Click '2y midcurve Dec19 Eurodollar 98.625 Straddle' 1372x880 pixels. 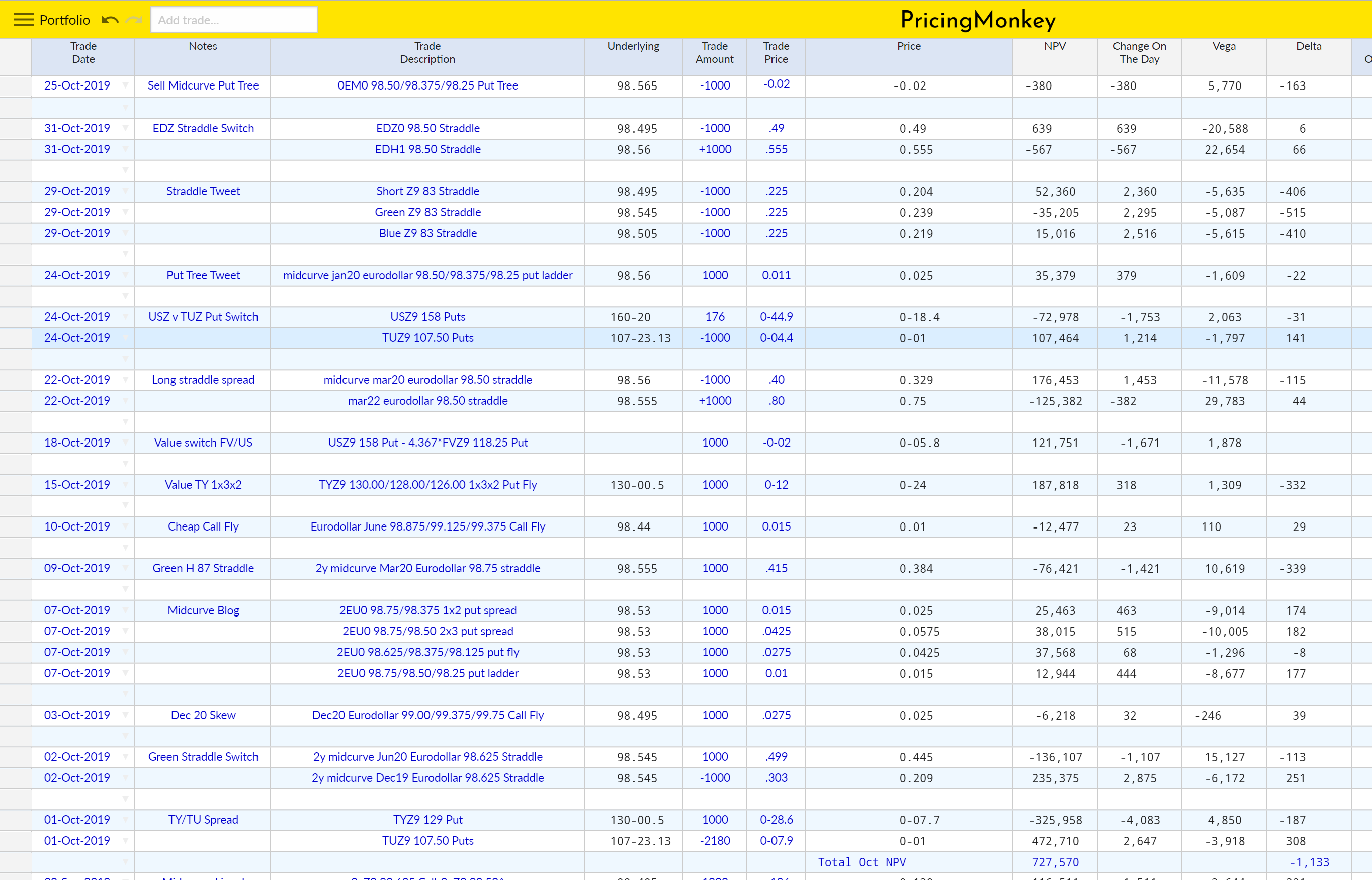(427, 778)
